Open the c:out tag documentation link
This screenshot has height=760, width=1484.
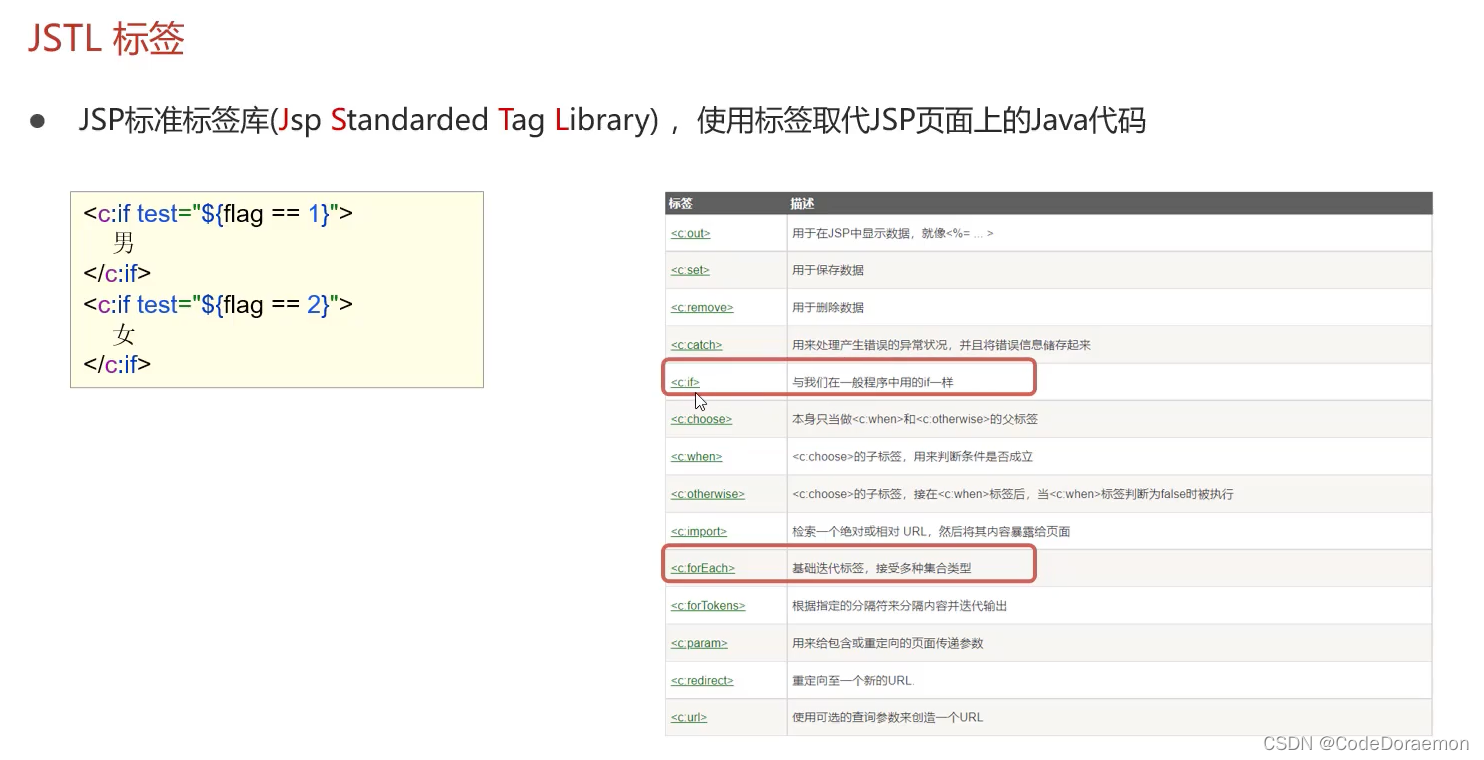pyautogui.click(x=690, y=233)
